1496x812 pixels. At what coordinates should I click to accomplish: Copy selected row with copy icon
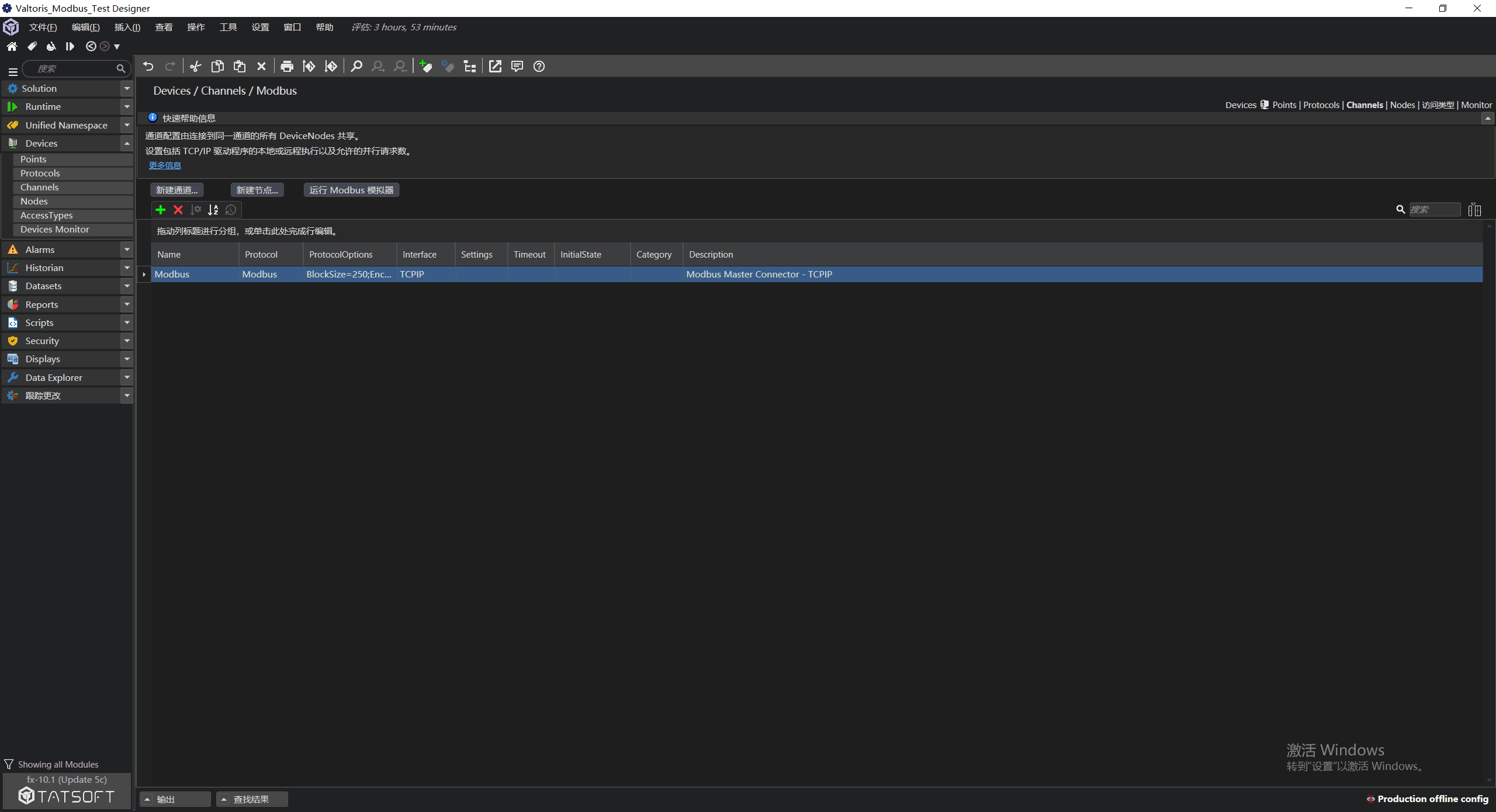[217, 67]
